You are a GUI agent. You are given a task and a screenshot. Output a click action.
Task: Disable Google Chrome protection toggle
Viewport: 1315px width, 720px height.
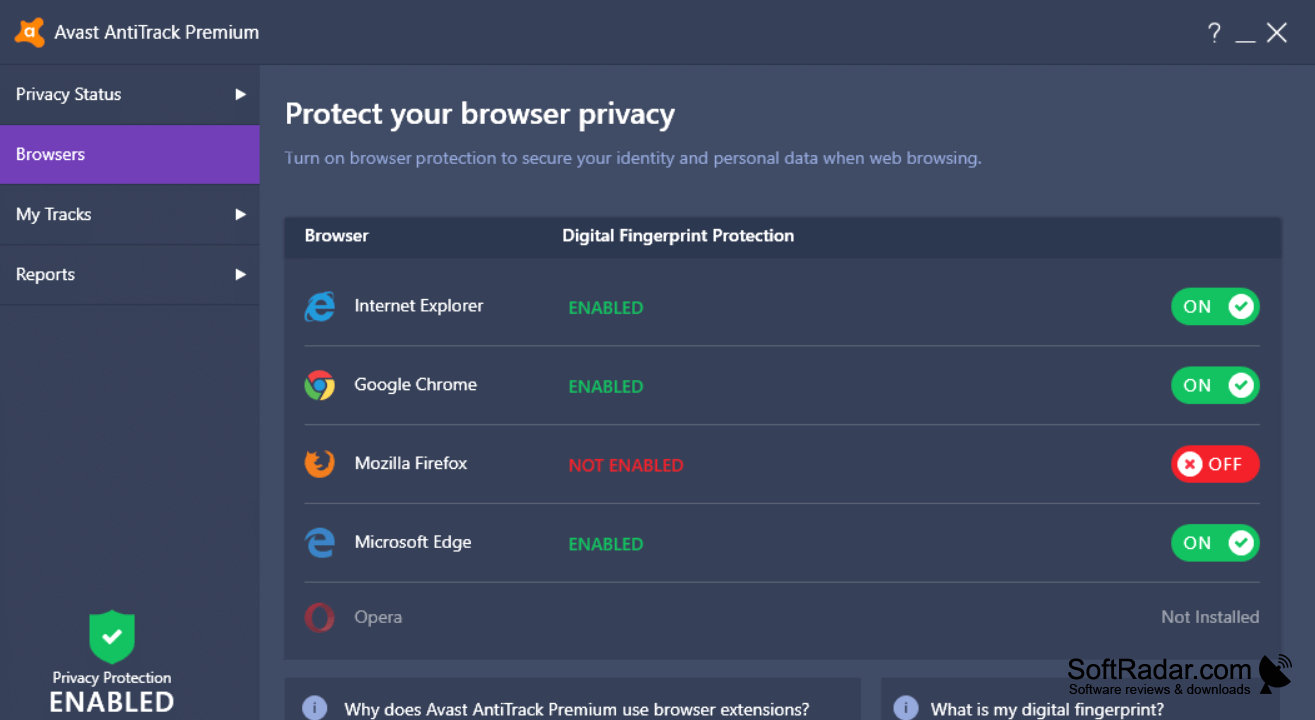1215,385
